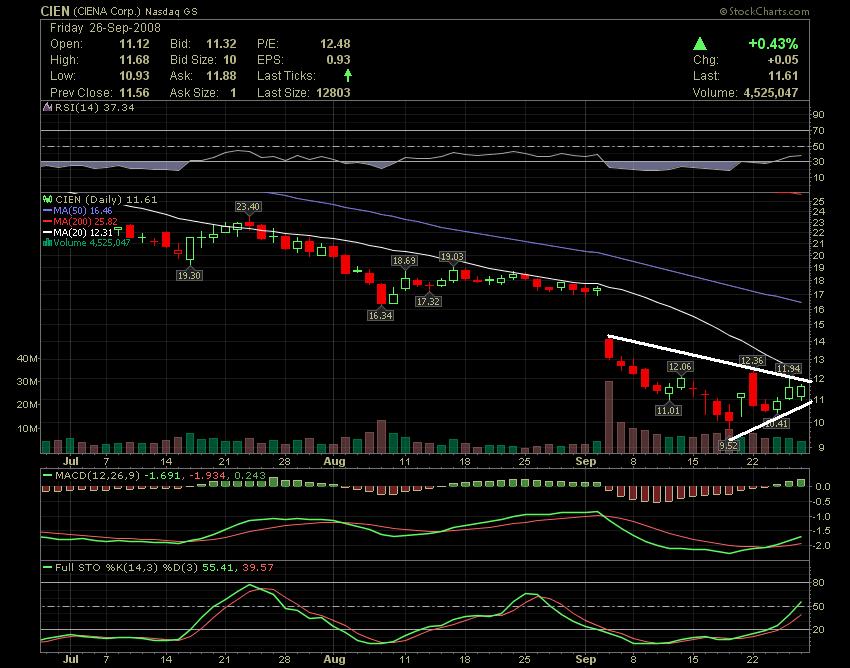Click the header Volume value 4,525,047
Screen dimensions: 850x668
coord(771,93)
